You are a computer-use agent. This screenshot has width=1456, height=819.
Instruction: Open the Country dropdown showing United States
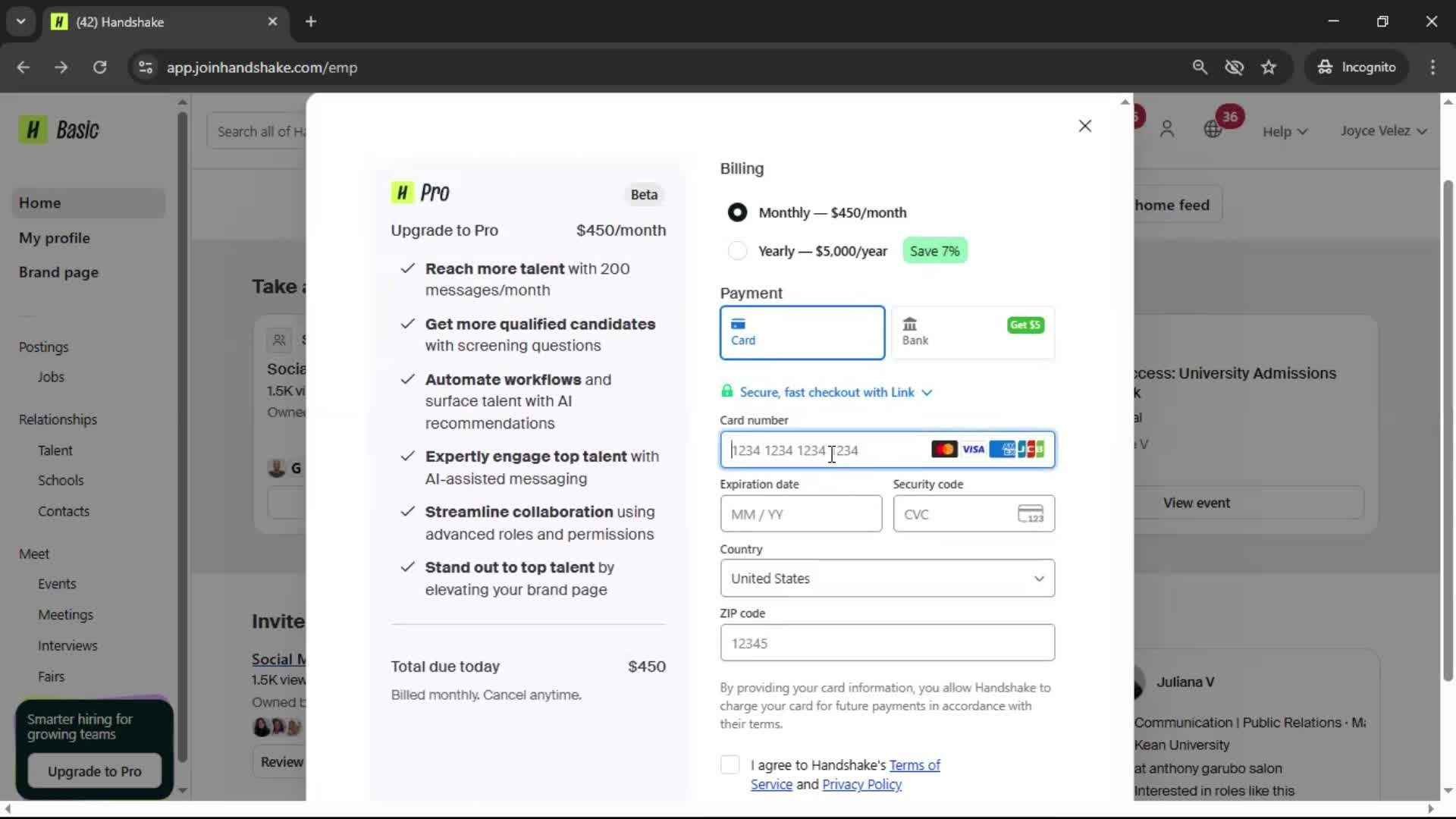click(x=887, y=578)
